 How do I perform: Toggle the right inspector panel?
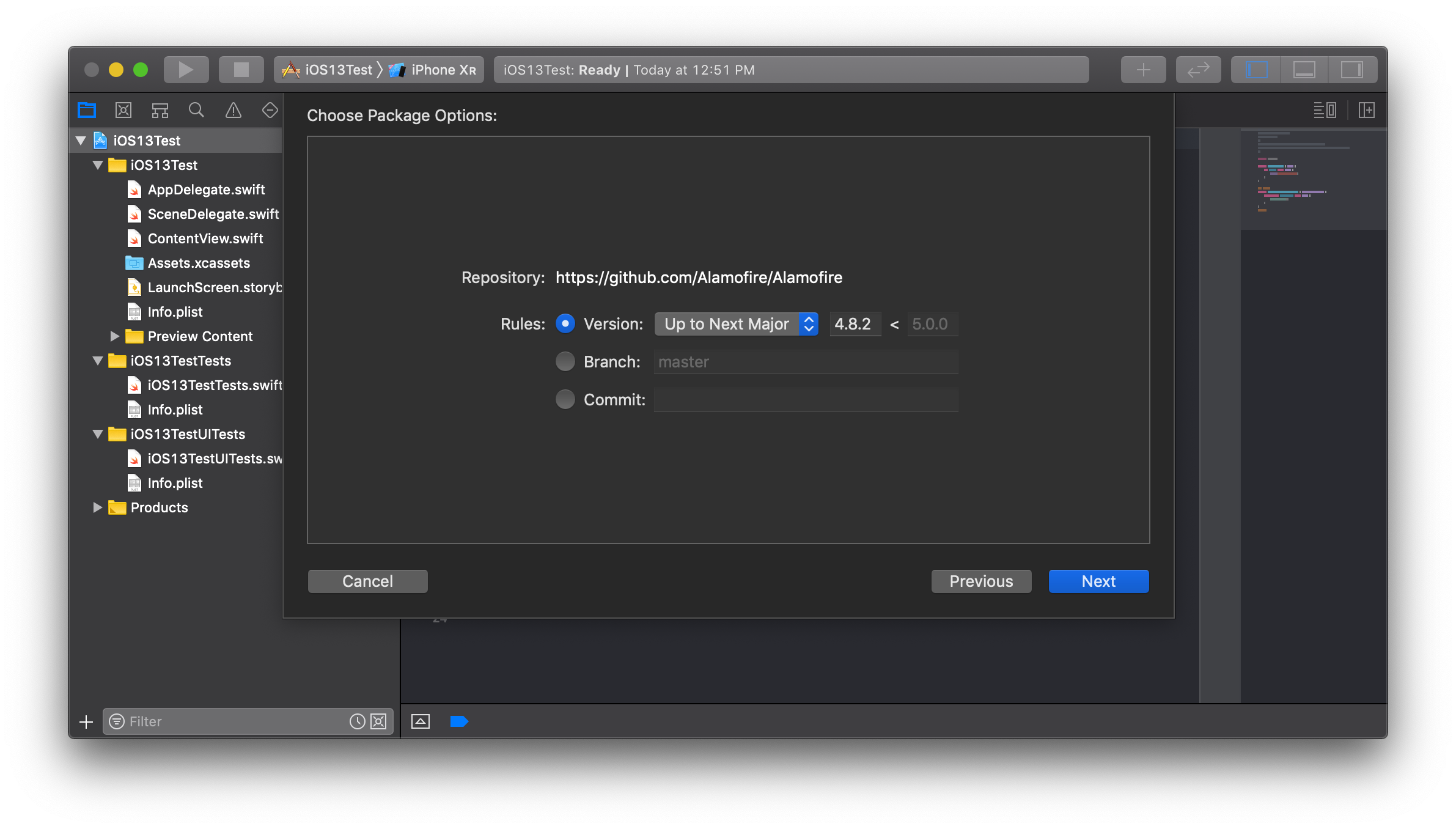pos(1352,70)
